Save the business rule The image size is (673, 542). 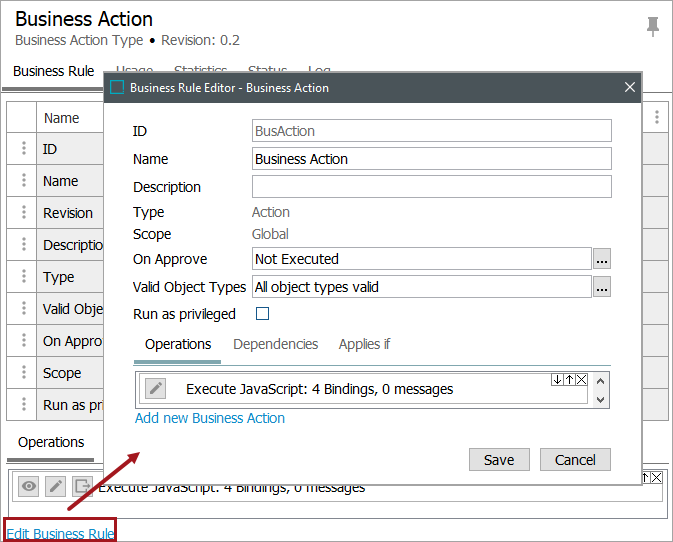[x=498, y=460]
